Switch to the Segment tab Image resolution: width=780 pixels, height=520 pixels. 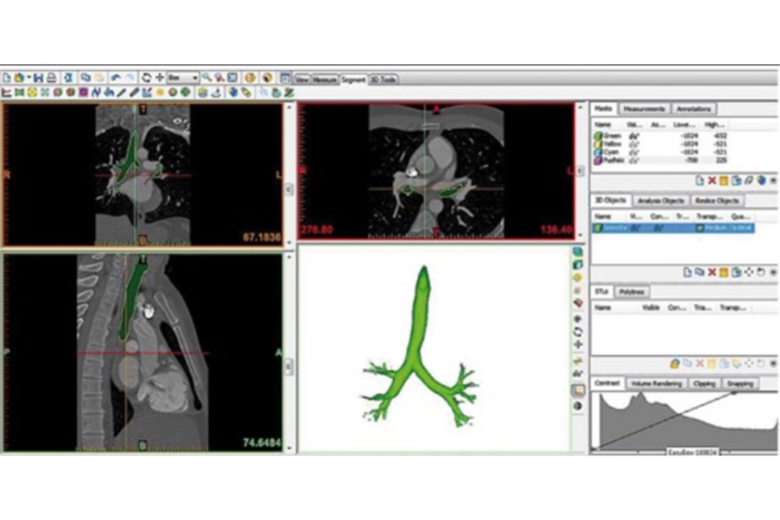pos(353,80)
